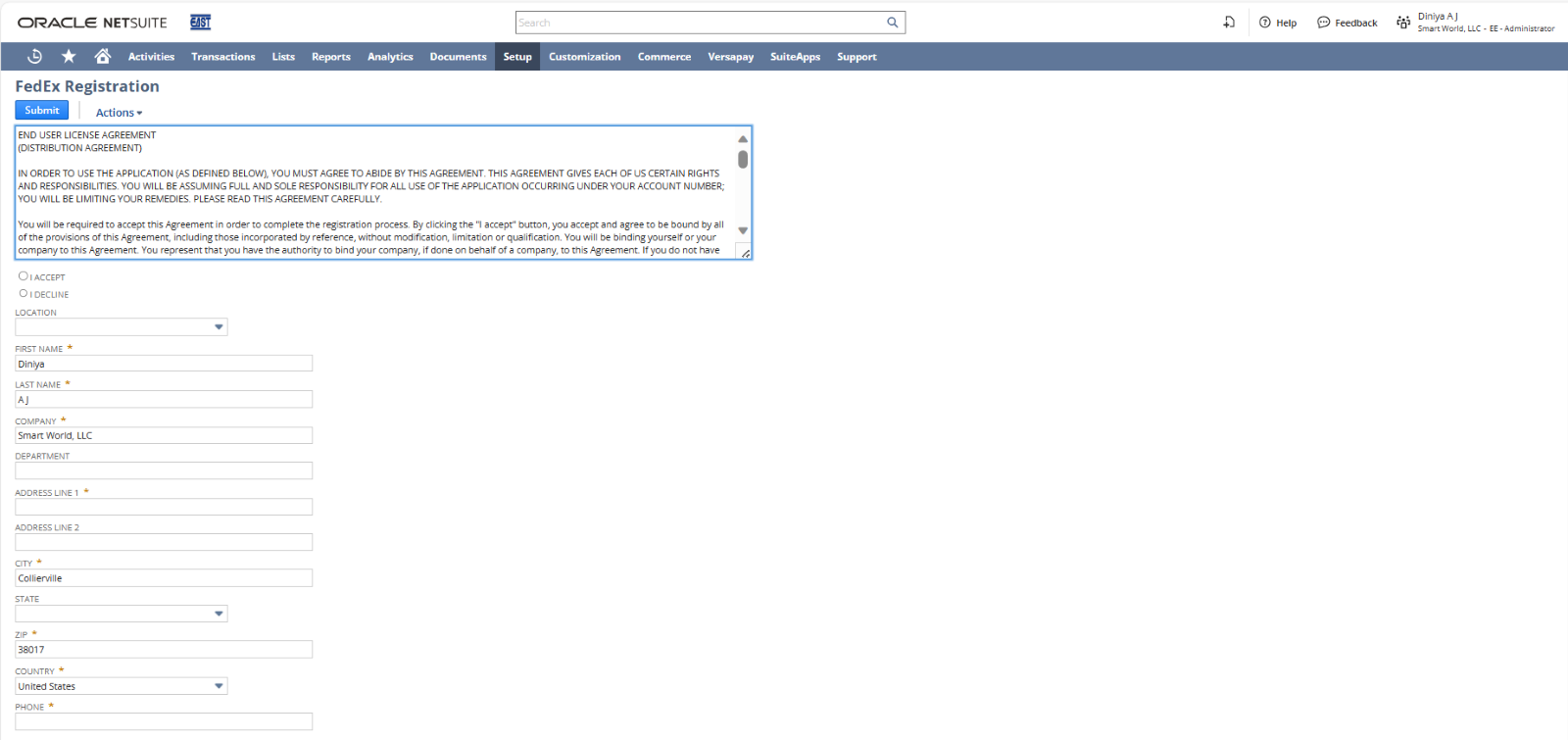Click the license agreement scrollbar thumb
1568x740 pixels.
[x=743, y=160]
